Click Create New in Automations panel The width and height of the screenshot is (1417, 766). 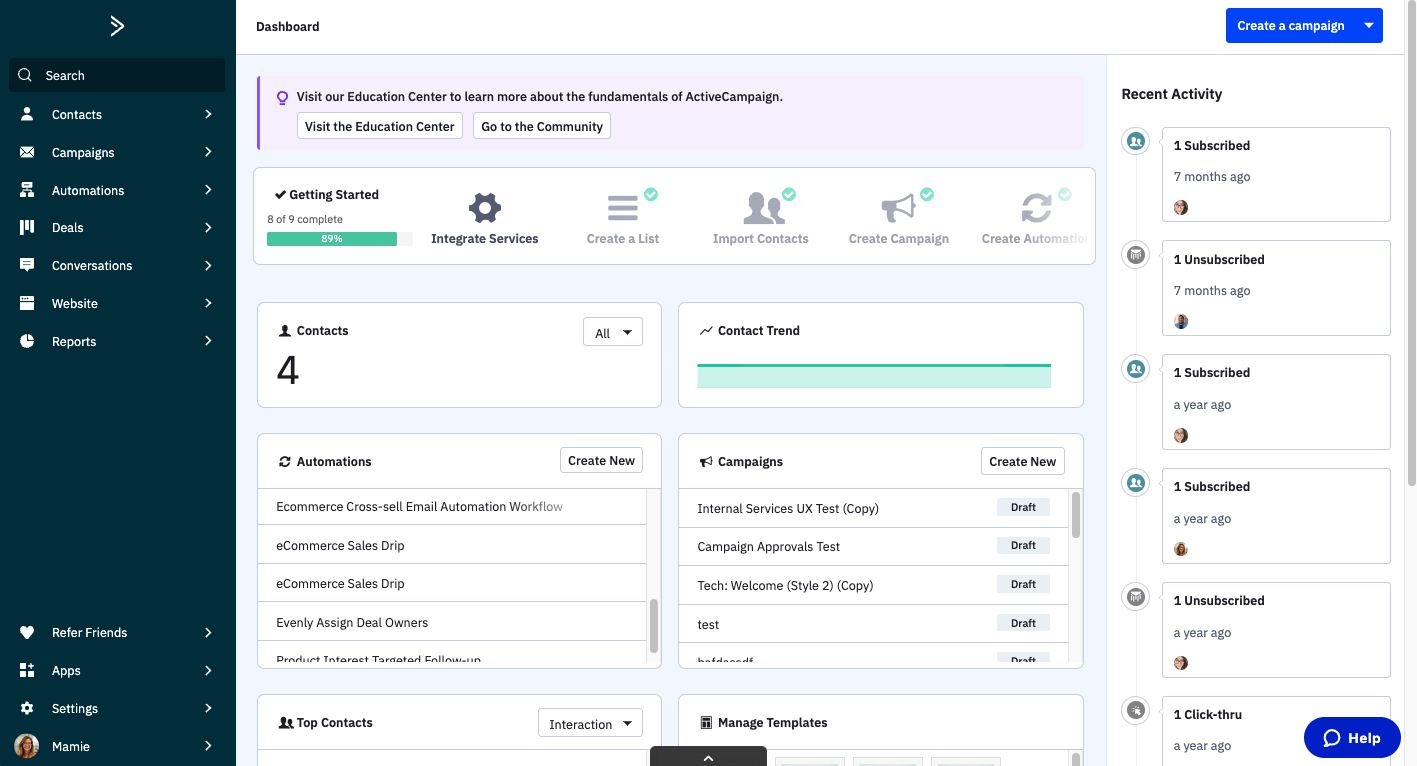click(x=601, y=460)
